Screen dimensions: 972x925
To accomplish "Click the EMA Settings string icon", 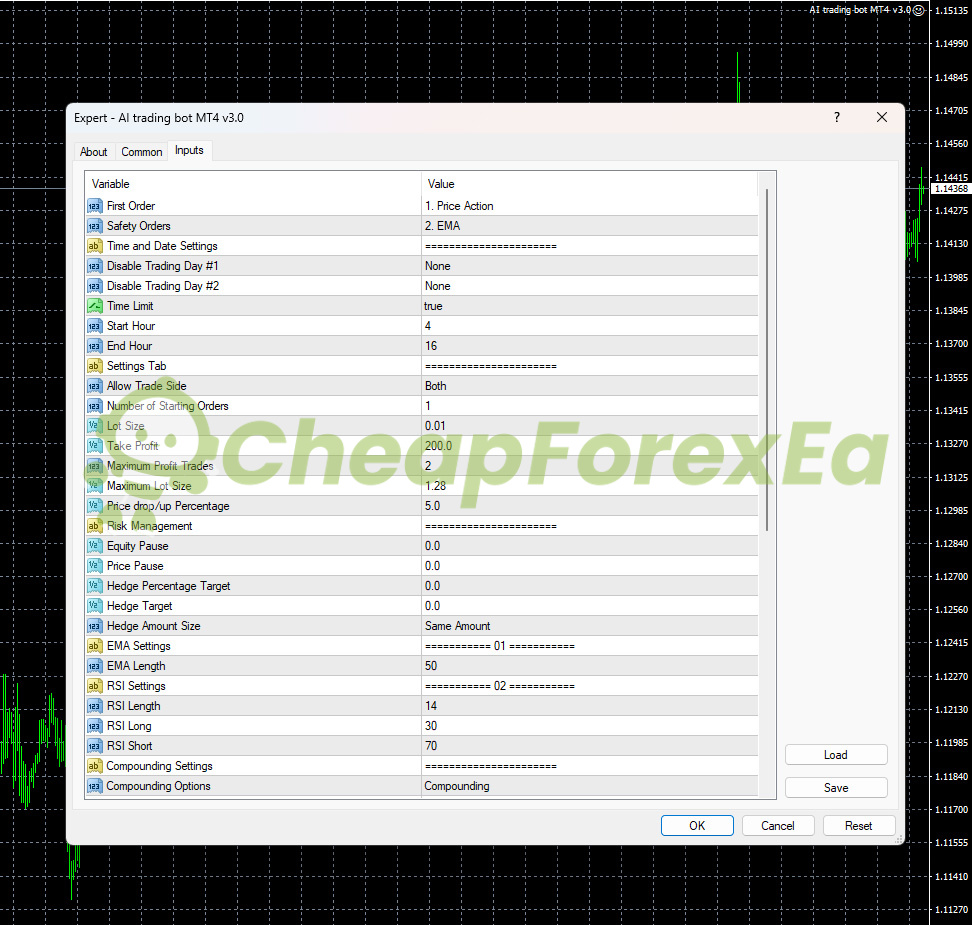I will [94, 646].
